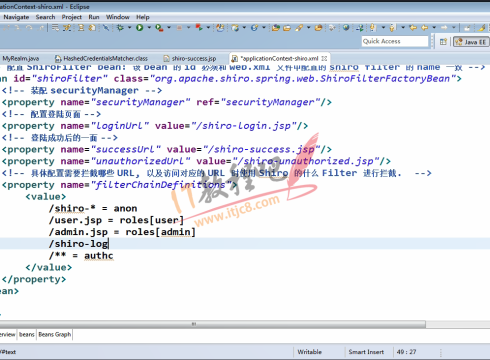490x360 pixels.
Task: Click the web browser globe icon
Action: click(346, 28)
